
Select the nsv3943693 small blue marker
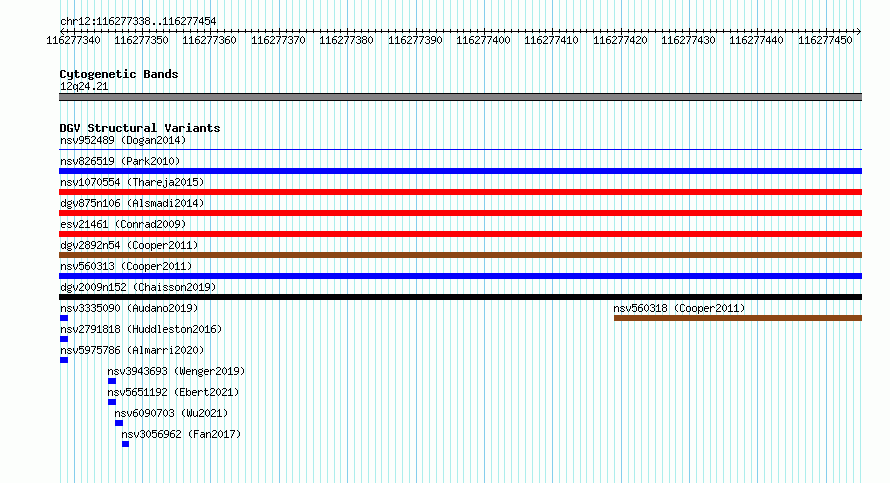[x=112, y=381]
